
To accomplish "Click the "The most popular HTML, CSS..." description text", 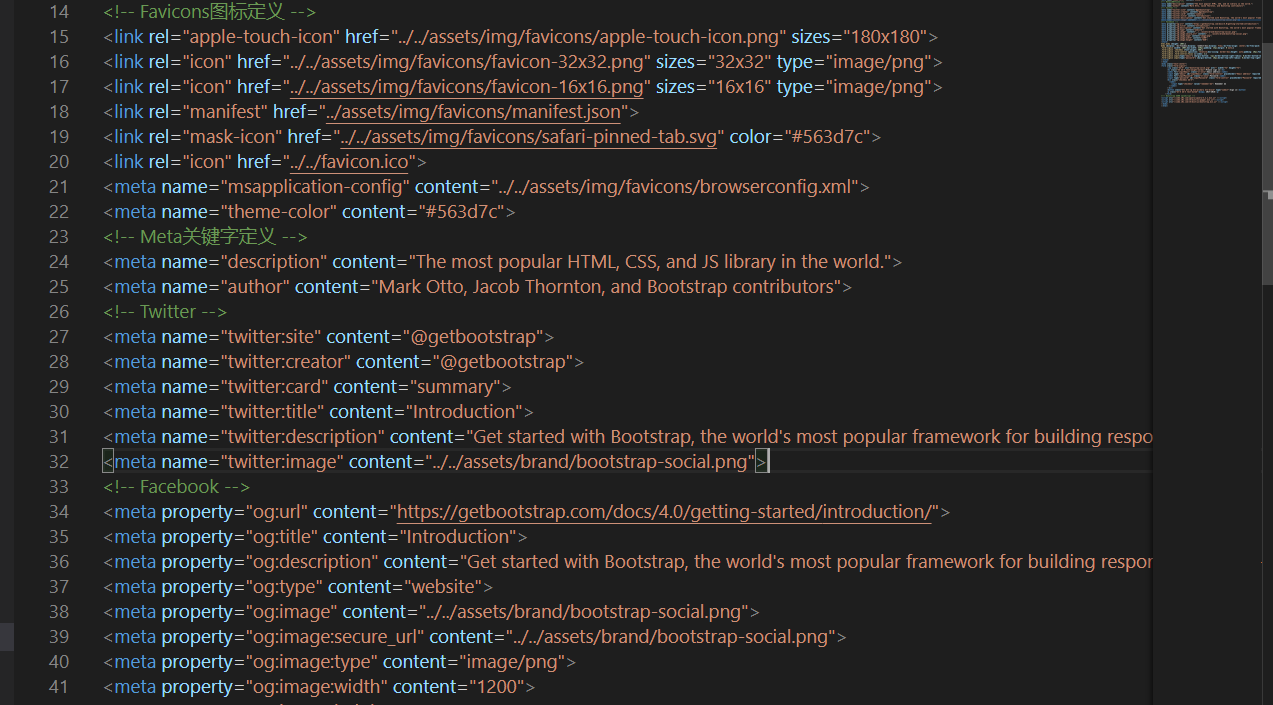I will tap(651, 262).
